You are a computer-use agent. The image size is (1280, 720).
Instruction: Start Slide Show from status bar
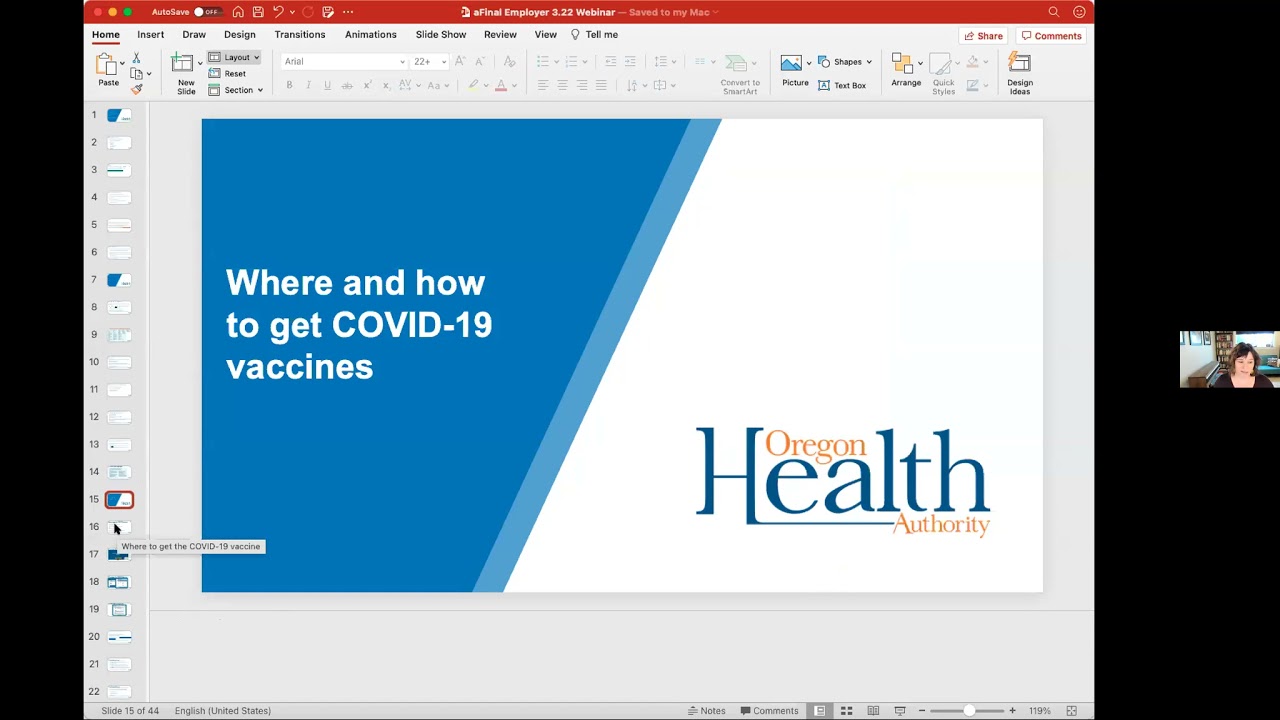tap(900, 711)
